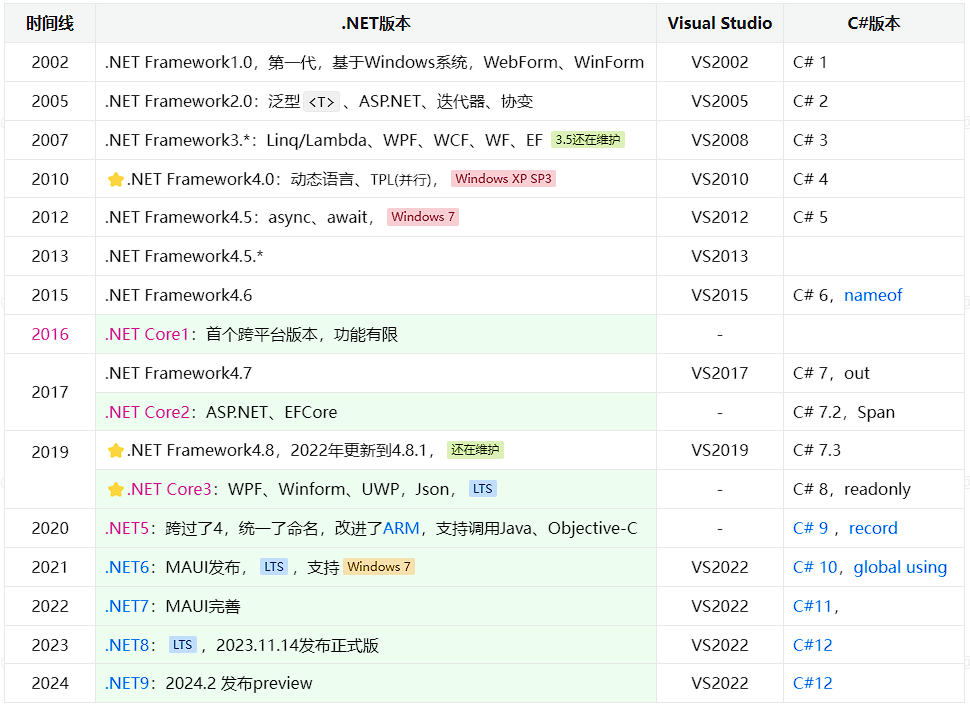Open the ARM link in .NET5 row
Image resolution: width=970 pixels, height=706 pixels.
point(401,528)
